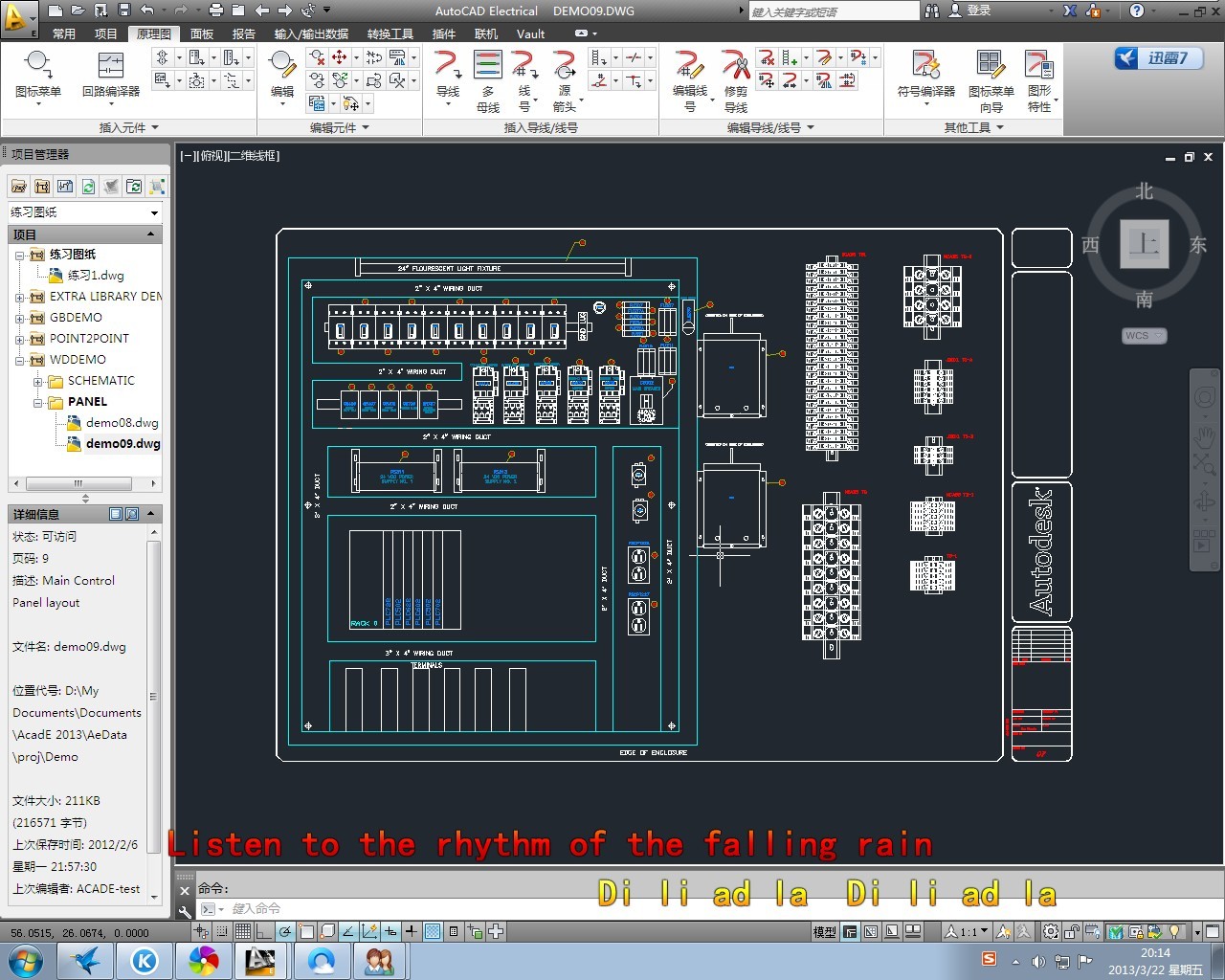Click the 模型 model space button
This screenshot has width=1225, height=980.
click(824, 931)
